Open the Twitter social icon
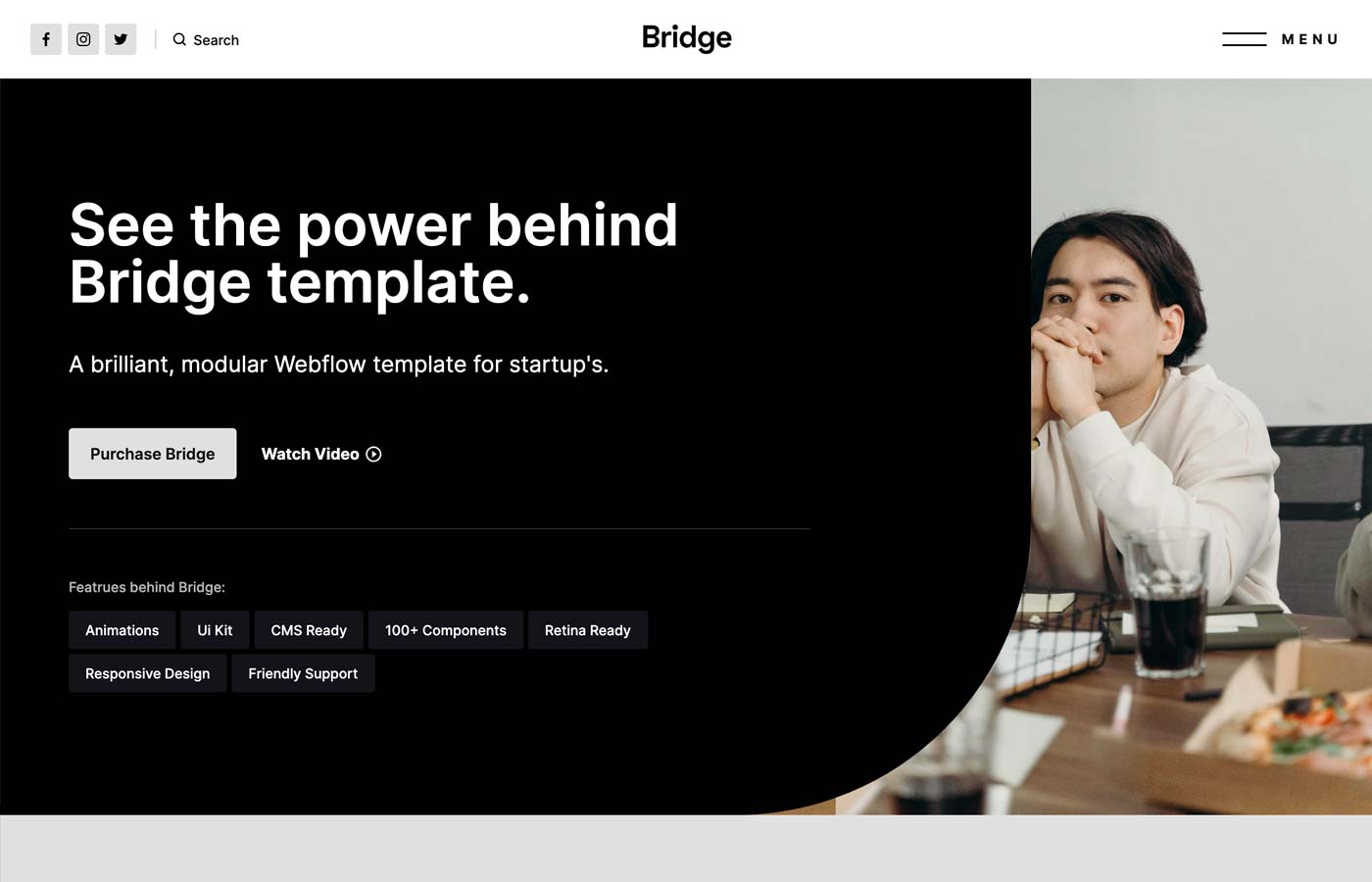Image resolution: width=1372 pixels, height=882 pixels. tap(121, 39)
